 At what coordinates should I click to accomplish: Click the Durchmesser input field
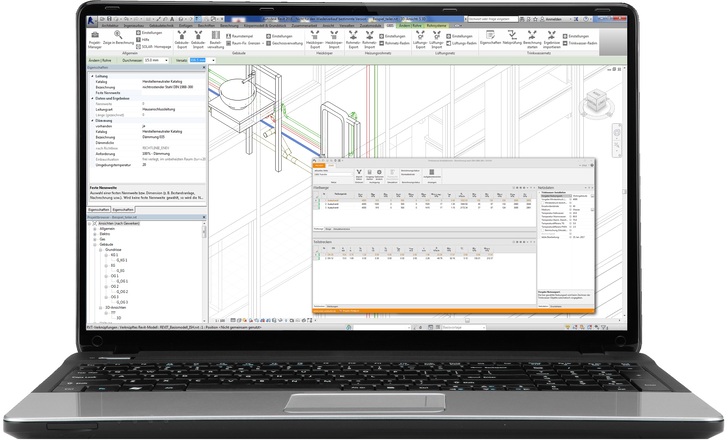pyautogui.click(x=155, y=59)
